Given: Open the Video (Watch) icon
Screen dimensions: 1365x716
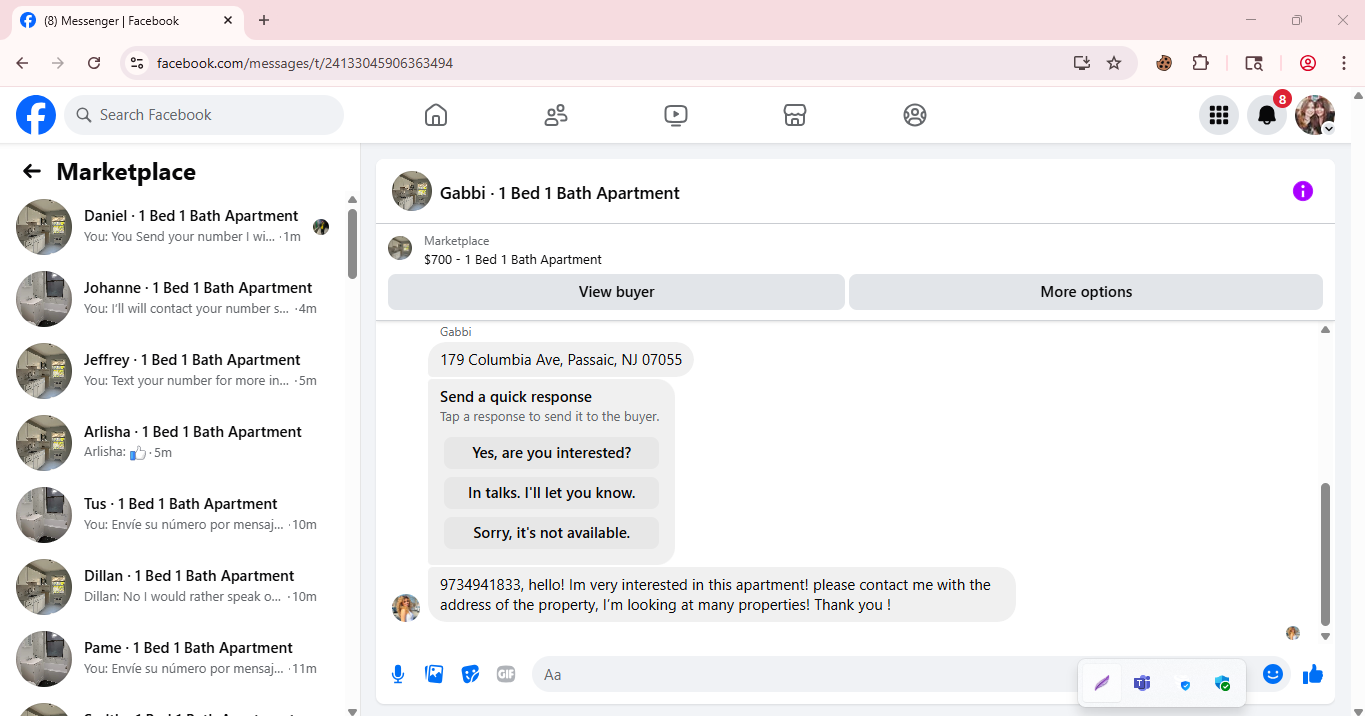Looking at the screenshot, I should pyautogui.click(x=675, y=115).
